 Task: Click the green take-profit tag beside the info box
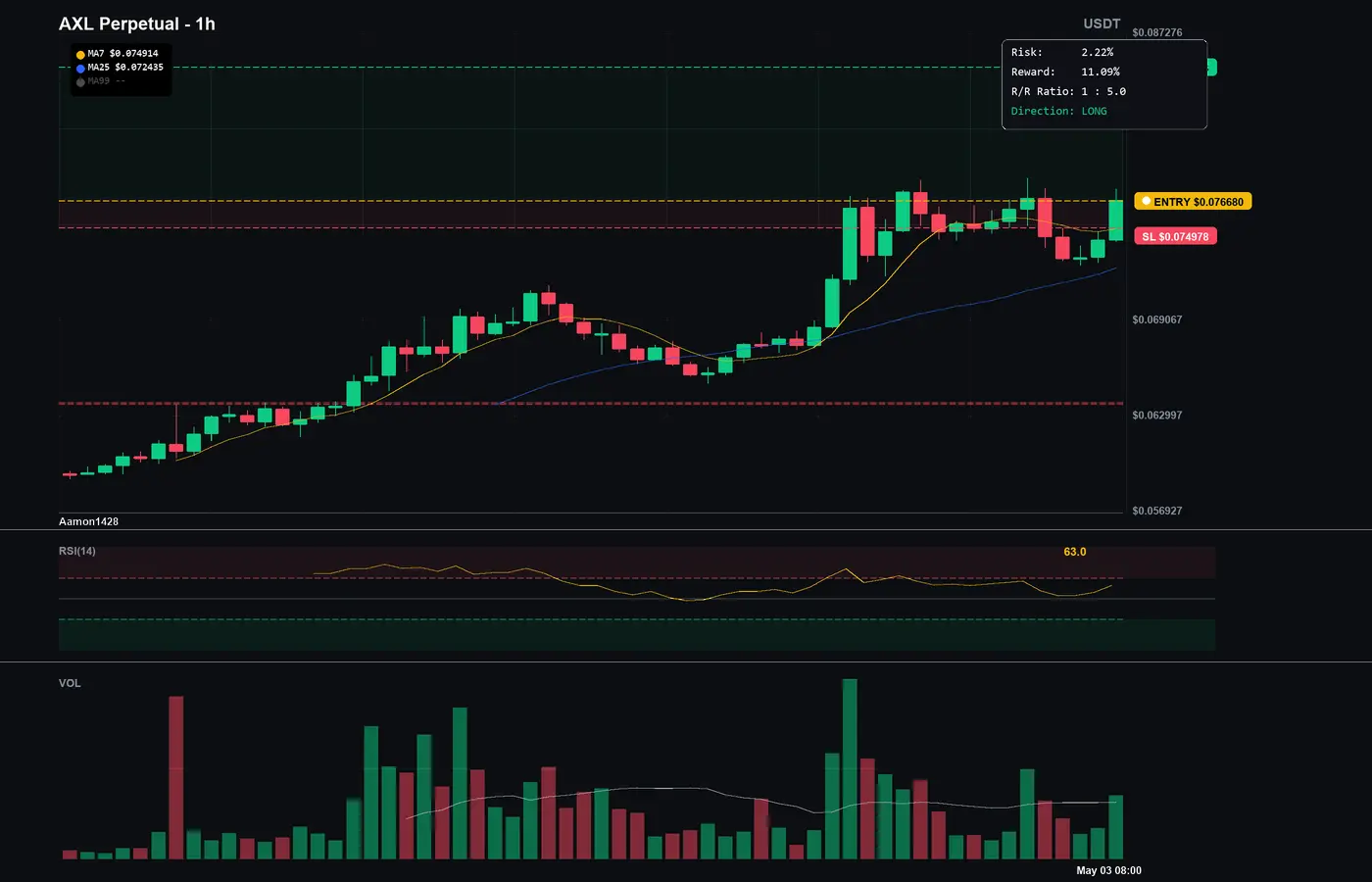pyautogui.click(x=1211, y=67)
